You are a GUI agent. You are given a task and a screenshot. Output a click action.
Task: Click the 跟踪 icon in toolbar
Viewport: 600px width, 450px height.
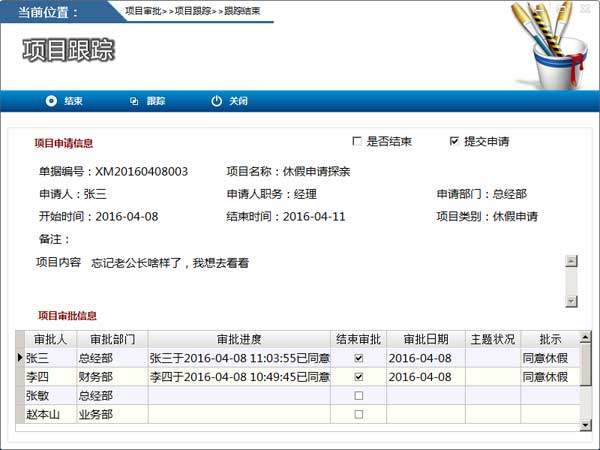[134, 101]
